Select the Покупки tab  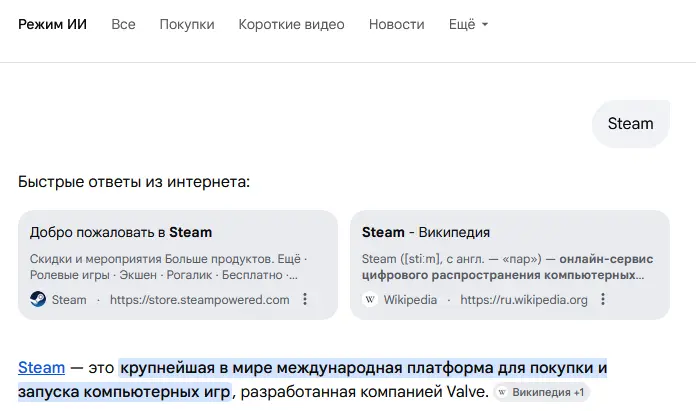(187, 24)
